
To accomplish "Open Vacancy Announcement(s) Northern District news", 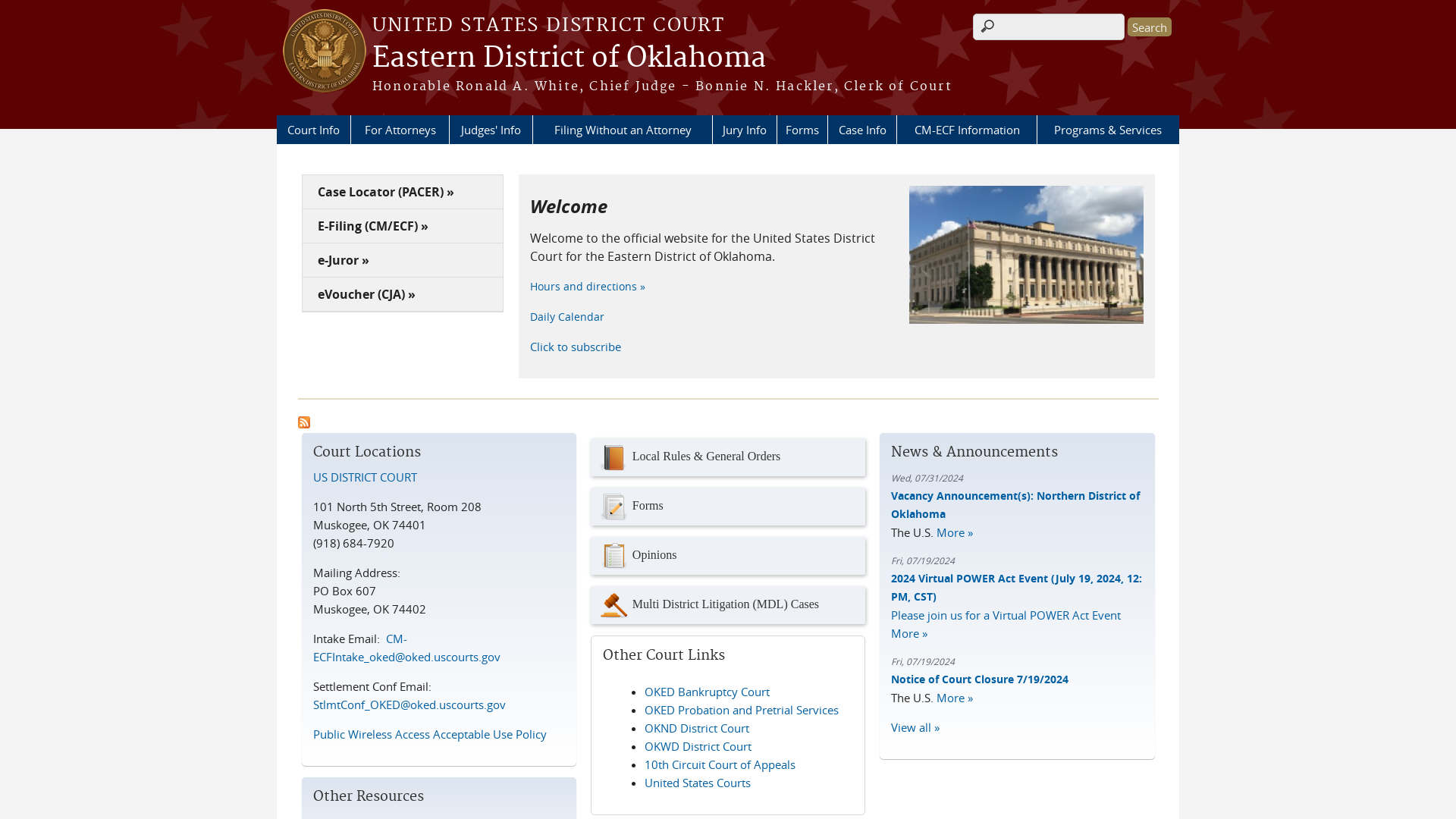I will tap(1015, 504).
